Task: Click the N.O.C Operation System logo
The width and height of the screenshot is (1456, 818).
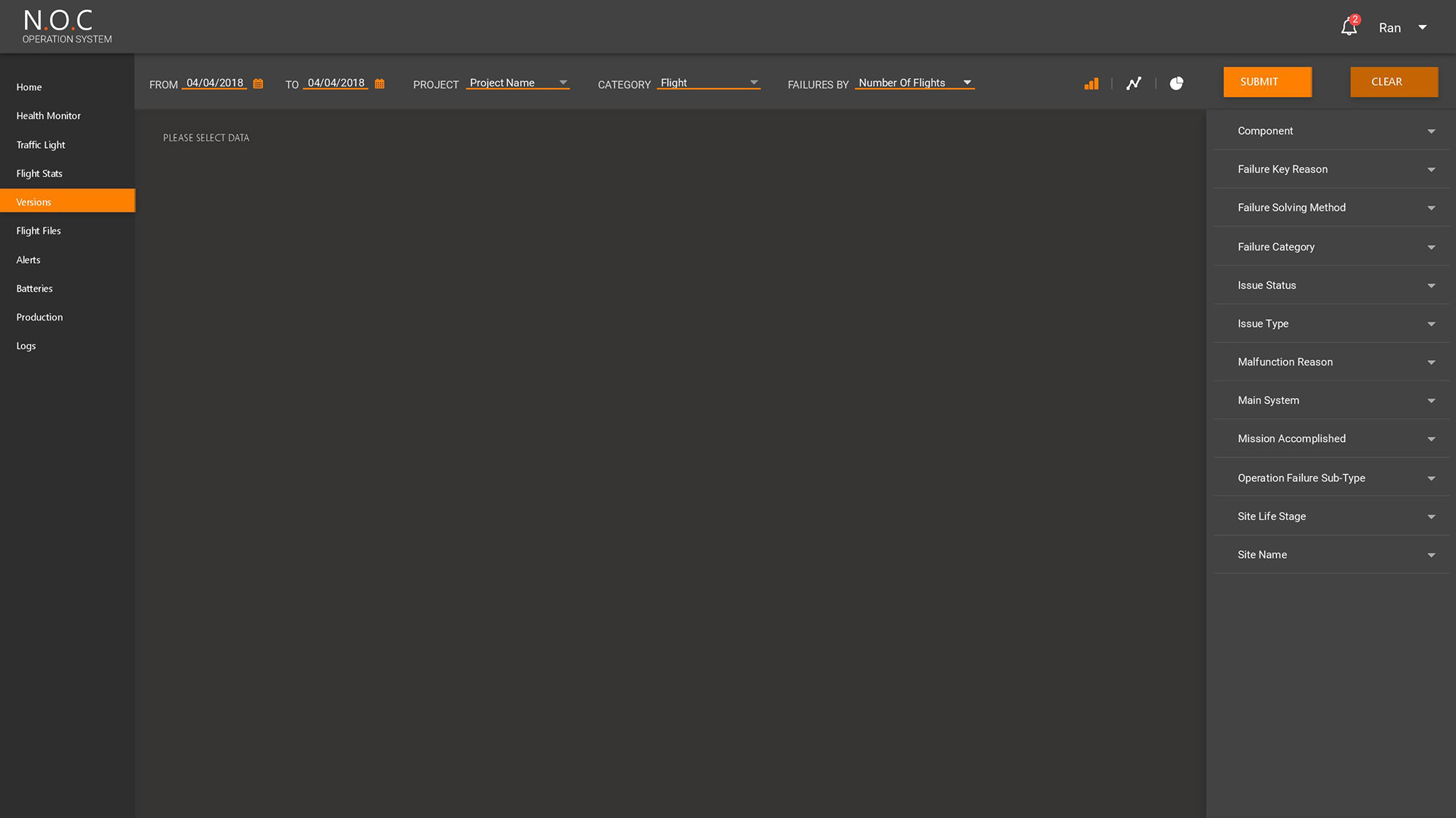Action: point(67,27)
